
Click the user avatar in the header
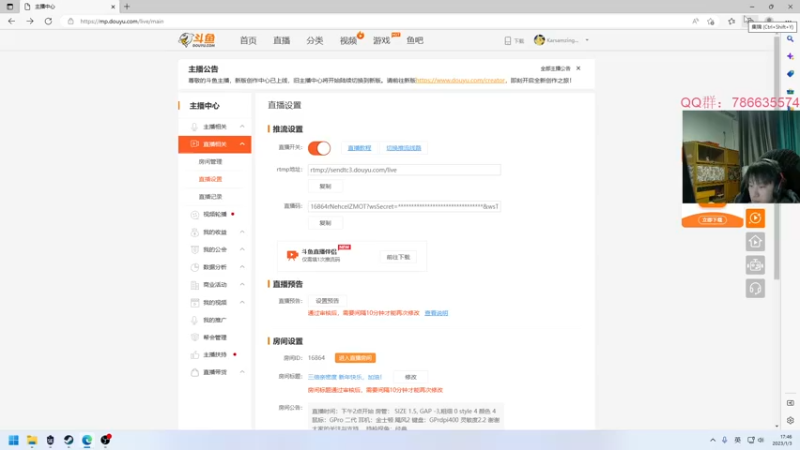pos(539,40)
